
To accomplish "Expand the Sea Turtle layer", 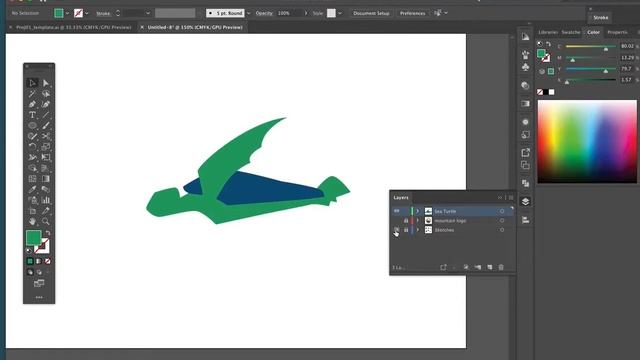I will click(x=418, y=211).
